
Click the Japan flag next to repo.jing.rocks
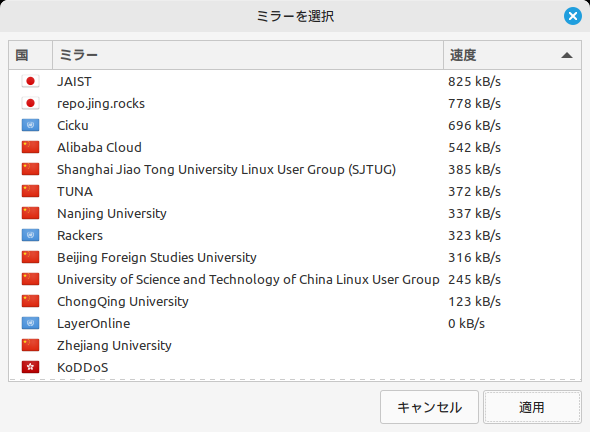click(x=30, y=103)
